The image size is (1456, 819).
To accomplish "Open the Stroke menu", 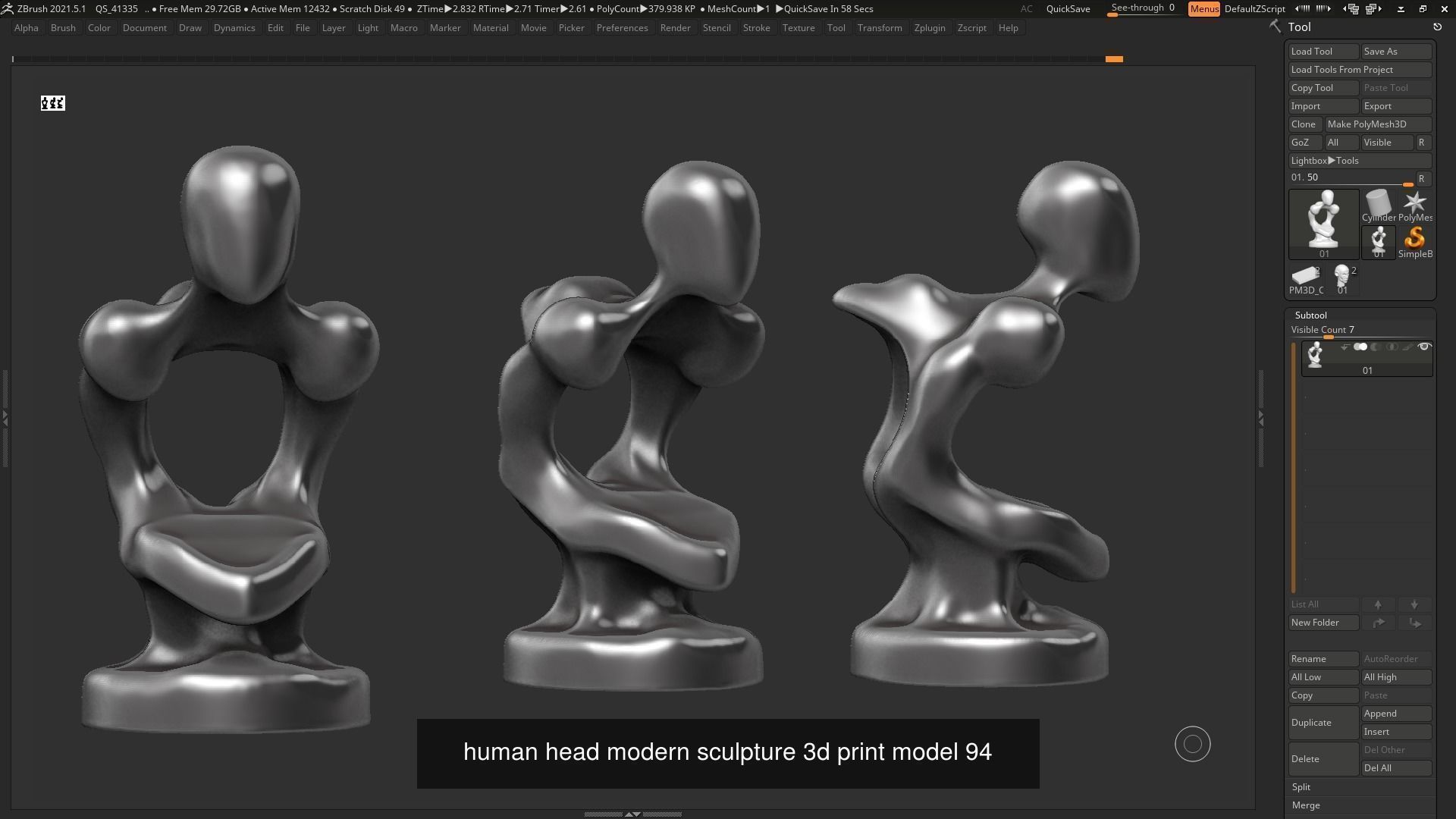I will [756, 28].
